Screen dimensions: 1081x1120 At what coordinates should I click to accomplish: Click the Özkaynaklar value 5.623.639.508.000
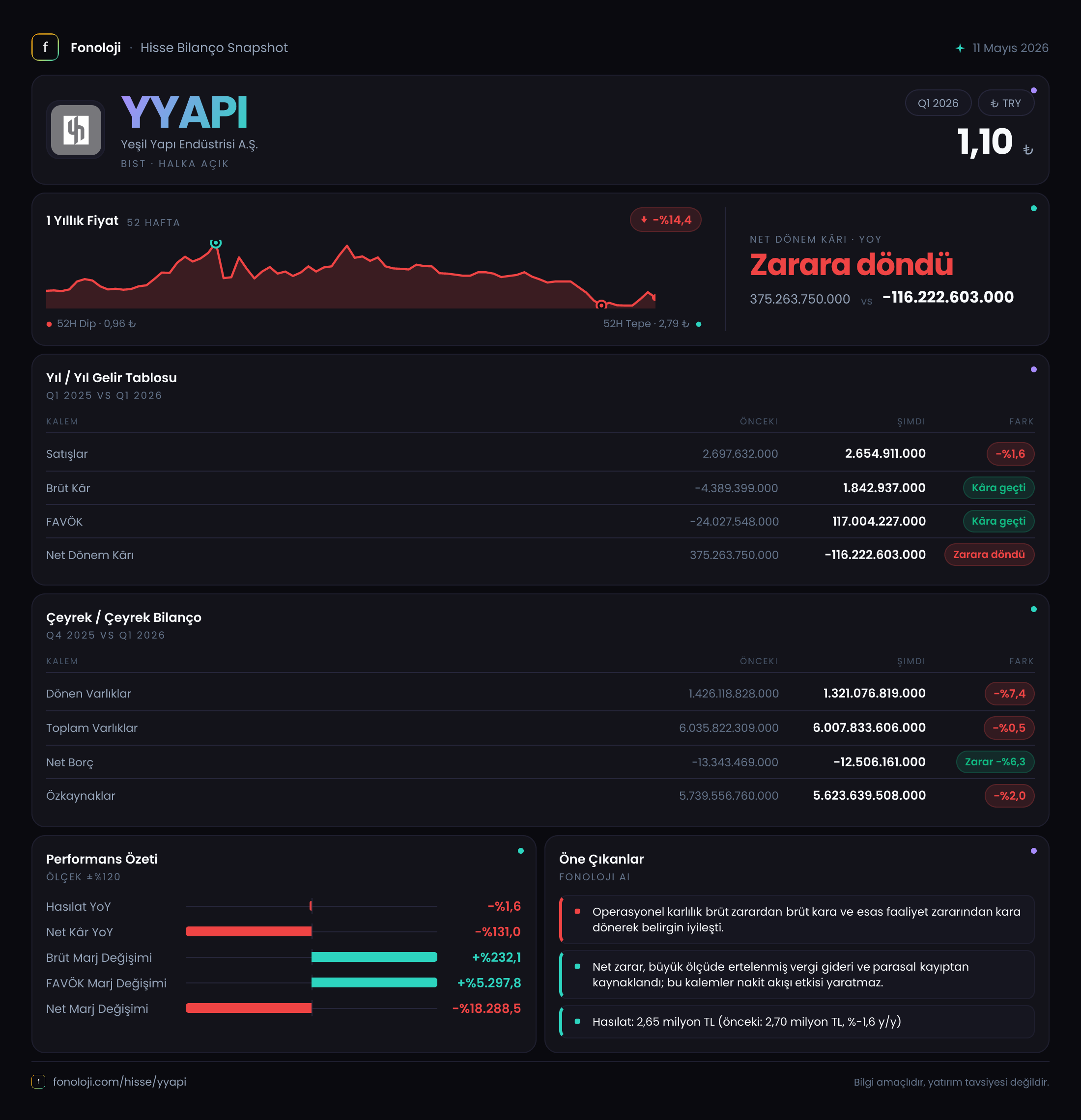[869, 795]
